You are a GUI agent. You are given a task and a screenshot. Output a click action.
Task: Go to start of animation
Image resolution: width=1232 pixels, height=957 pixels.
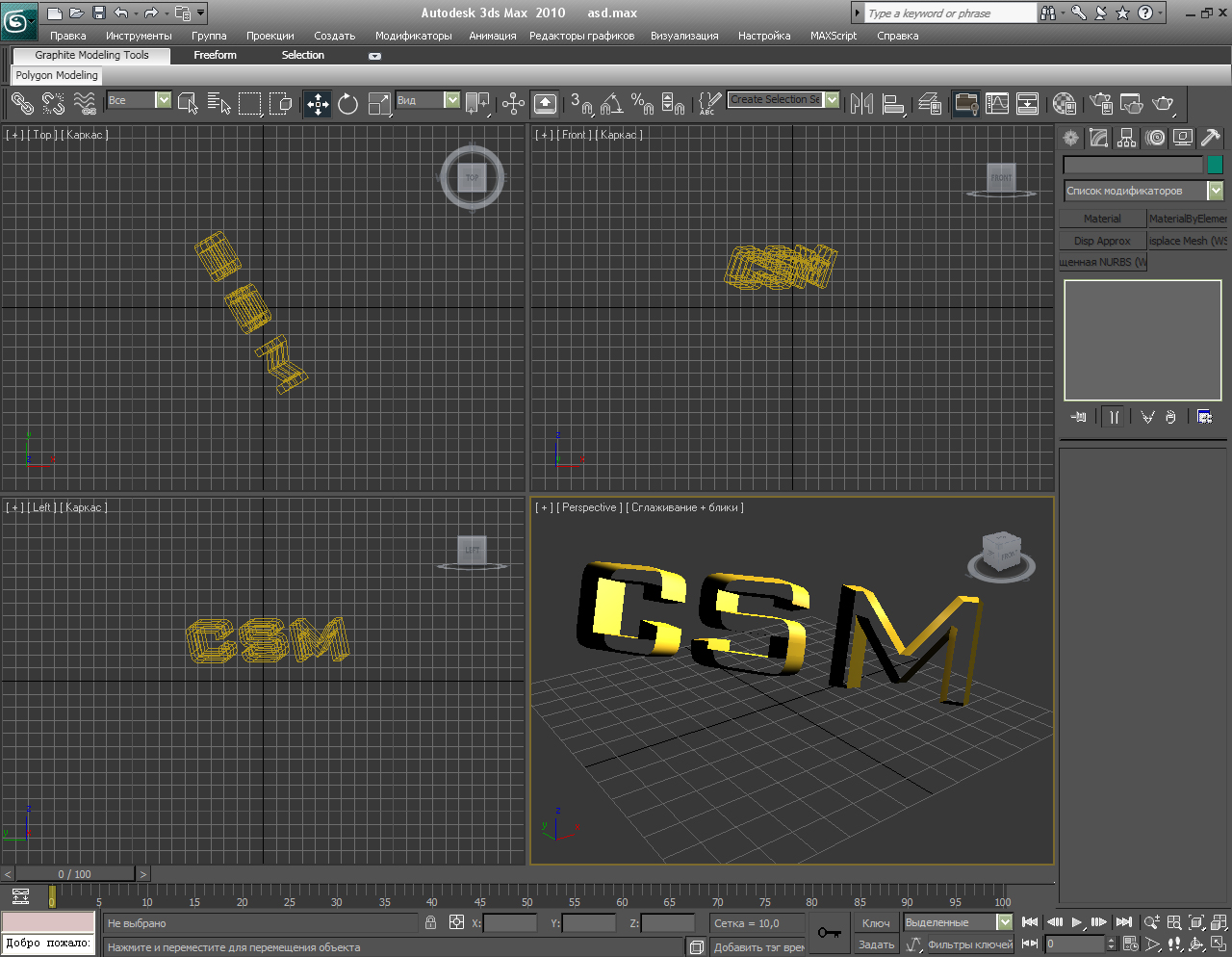tap(1030, 922)
